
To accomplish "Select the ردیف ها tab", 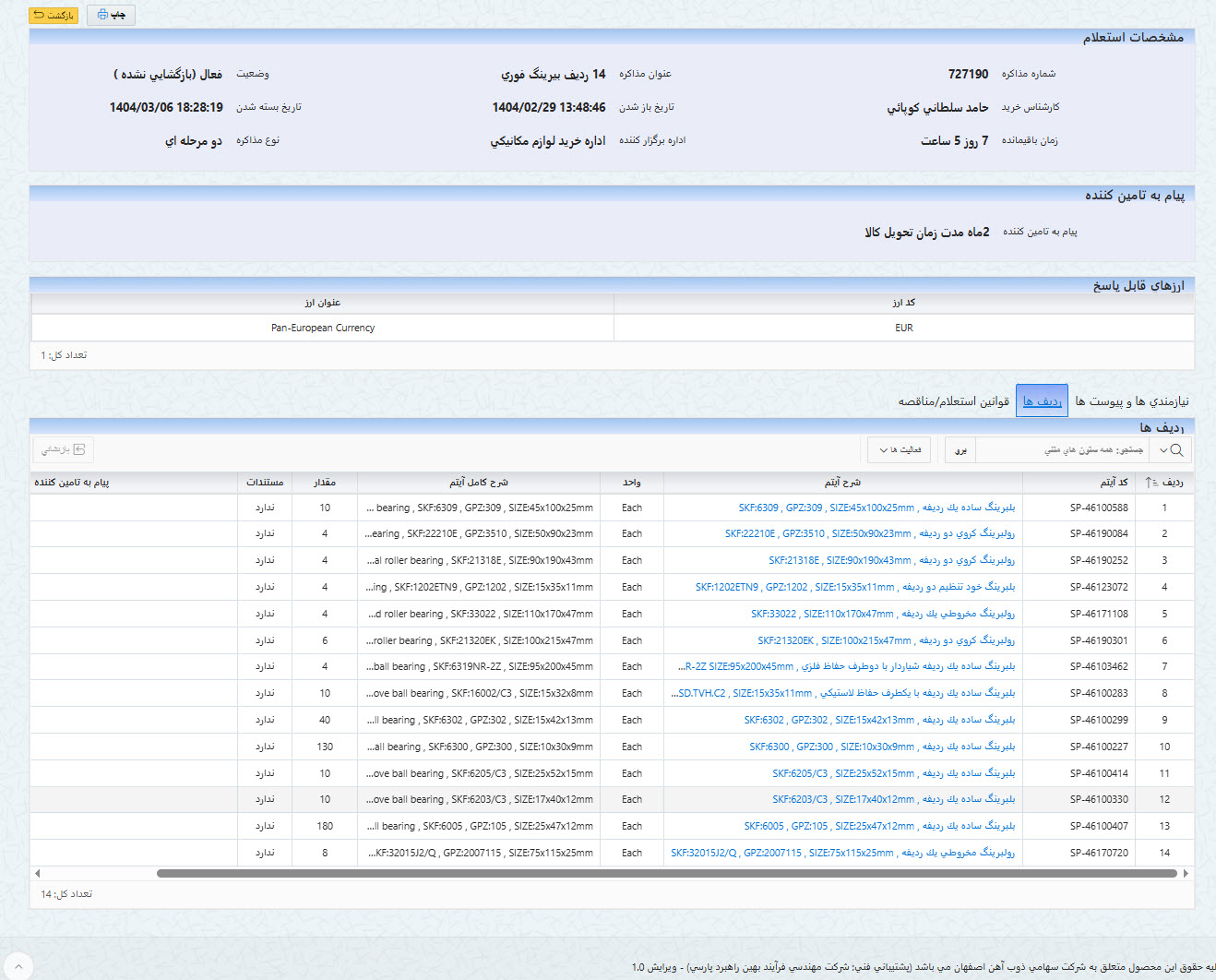I will [1042, 400].
